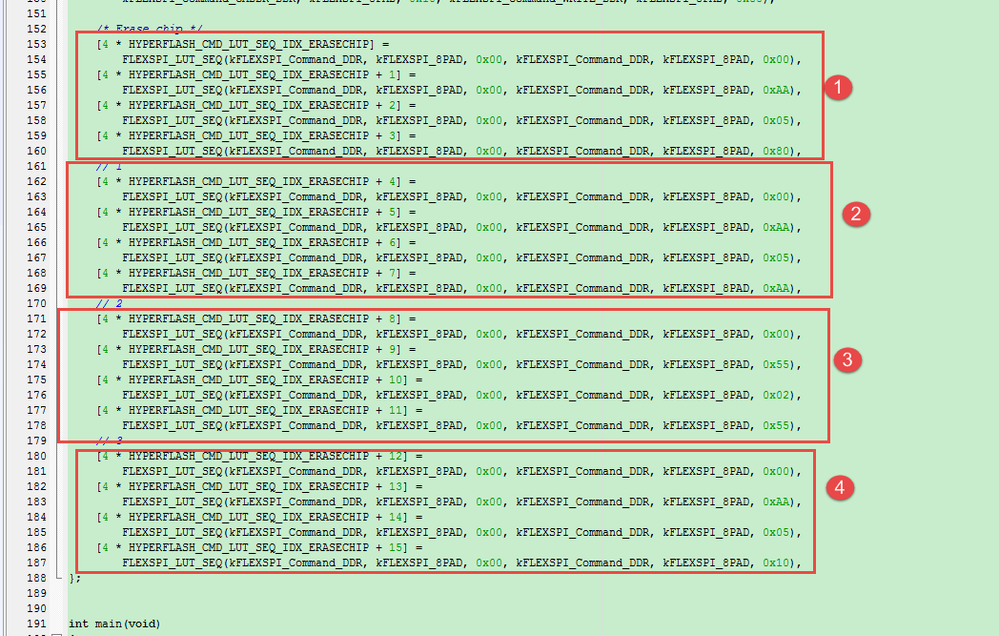The height and width of the screenshot is (636, 999).
Task: Click FLEXSPI_LUT_SEQ macro on line 154
Action: point(172,59)
